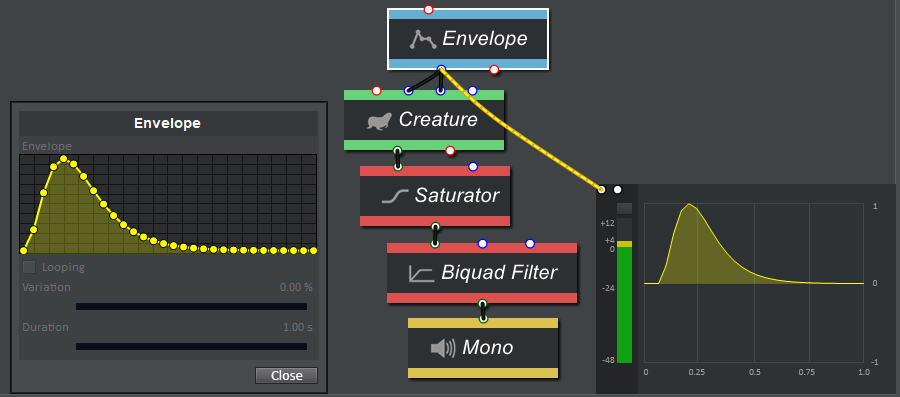Screen dimensions: 900x397
Task: Click the Saturator curve icon
Action: 394,197
